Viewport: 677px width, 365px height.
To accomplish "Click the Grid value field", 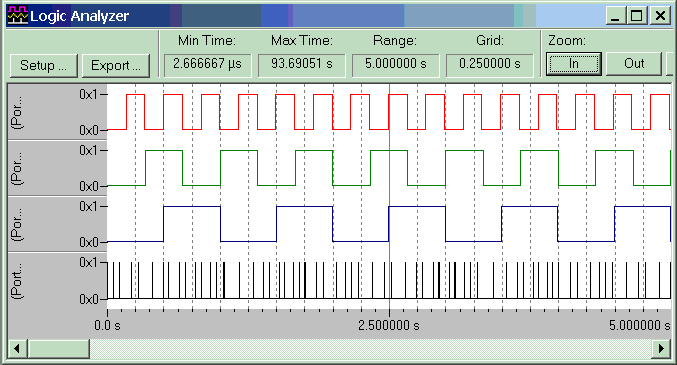I will point(490,65).
